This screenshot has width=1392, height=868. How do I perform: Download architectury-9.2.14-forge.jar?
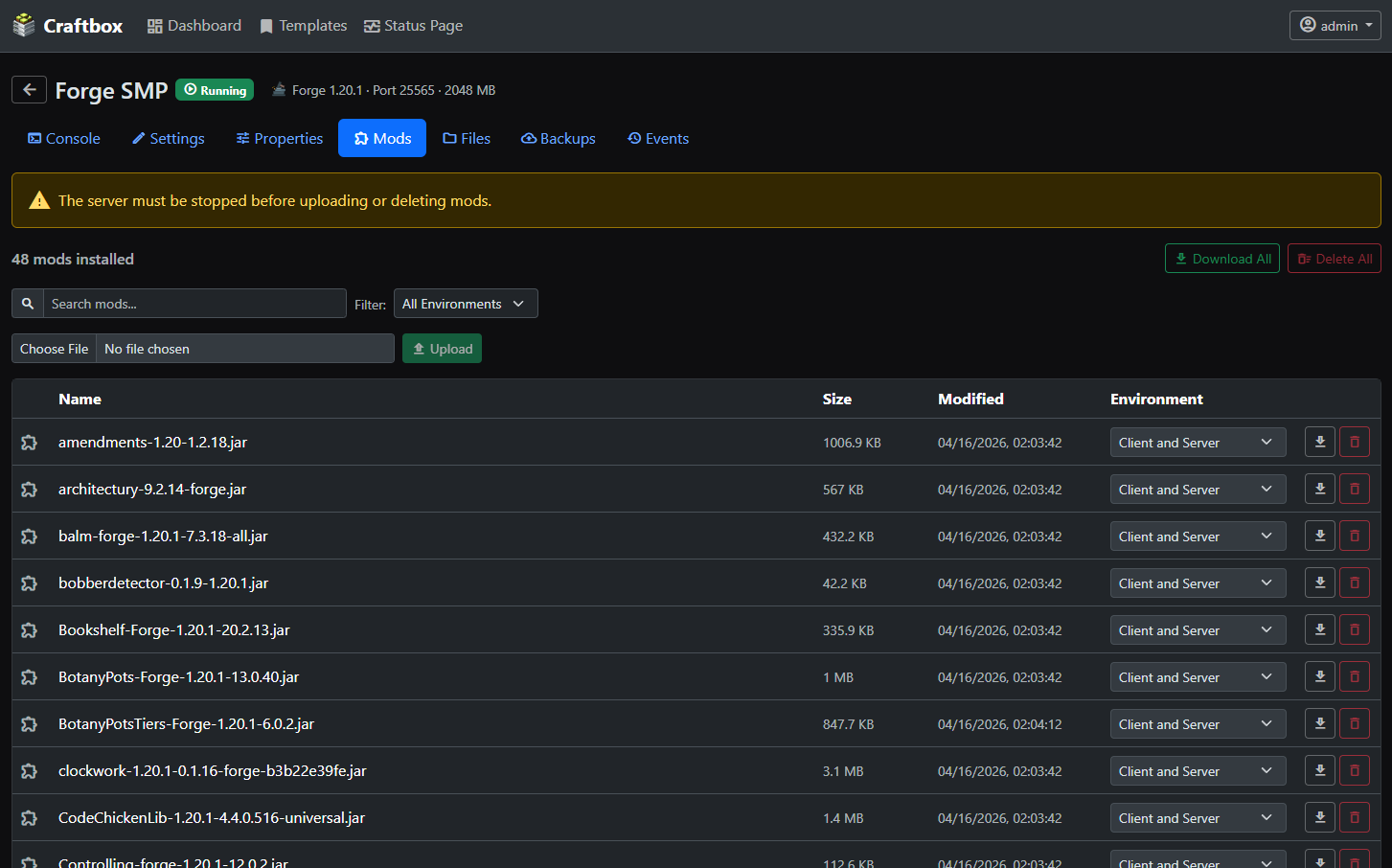pos(1320,489)
